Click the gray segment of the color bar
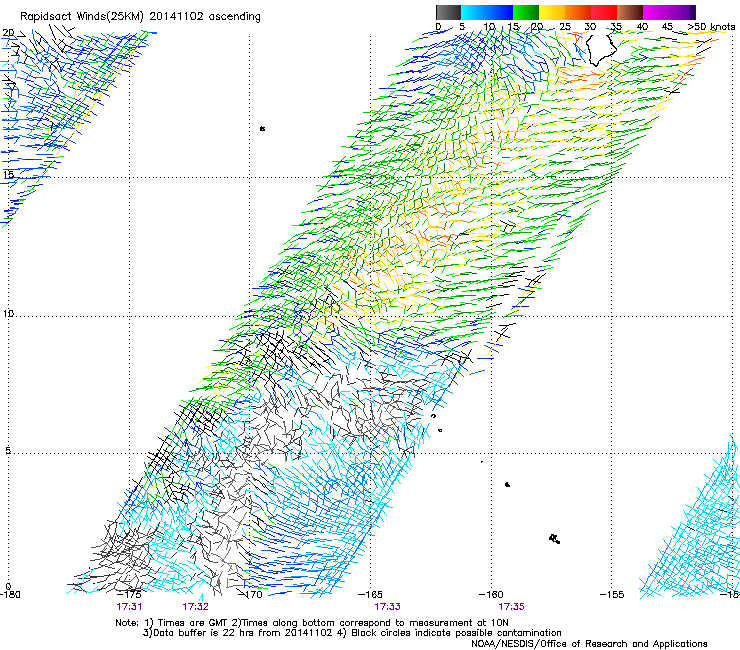 click(448, 12)
